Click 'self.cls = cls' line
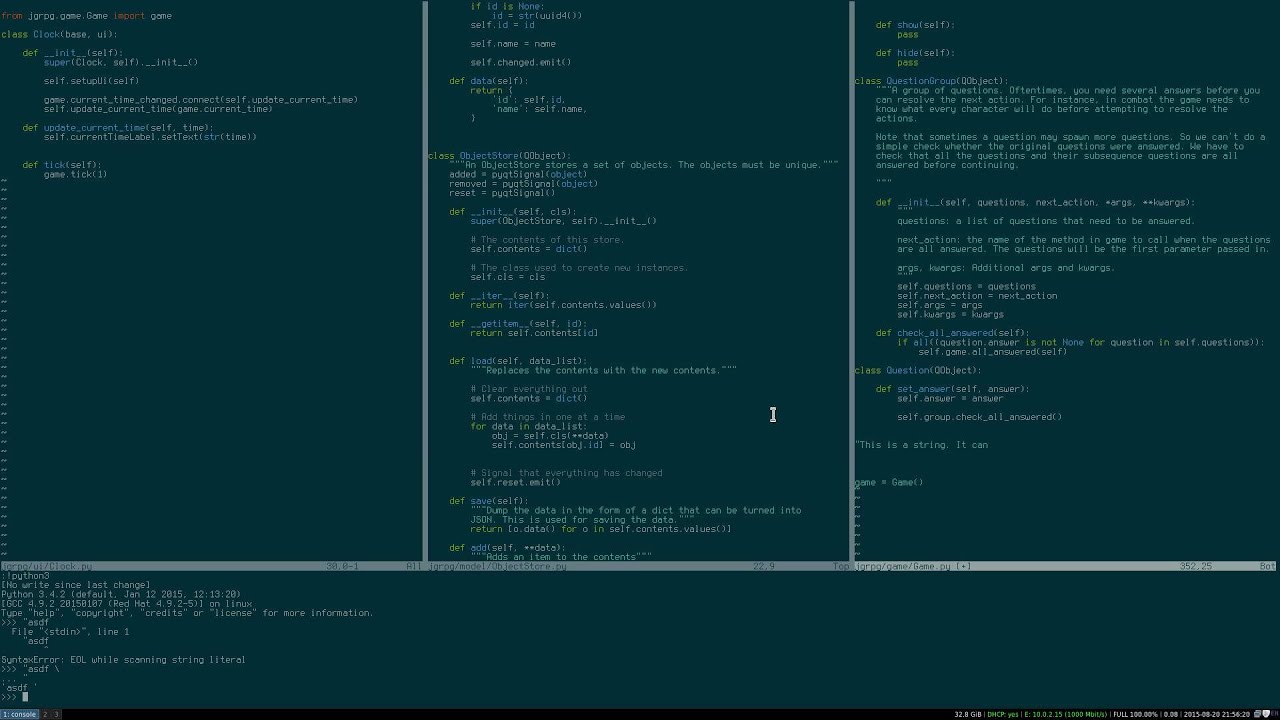This screenshot has width=1280, height=720. [x=507, y=277]
